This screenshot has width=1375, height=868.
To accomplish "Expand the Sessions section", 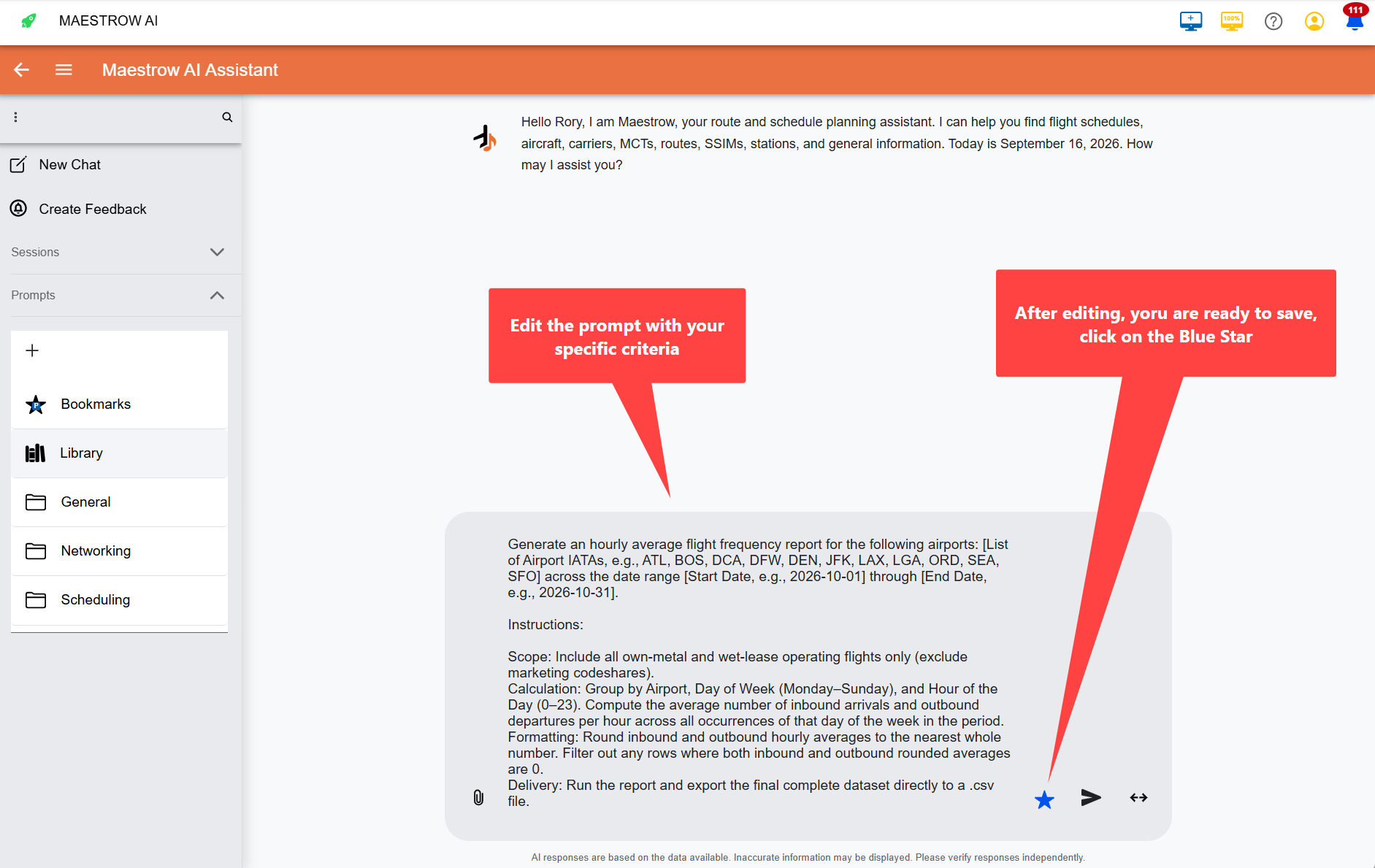I will click(x=120, y=252).
